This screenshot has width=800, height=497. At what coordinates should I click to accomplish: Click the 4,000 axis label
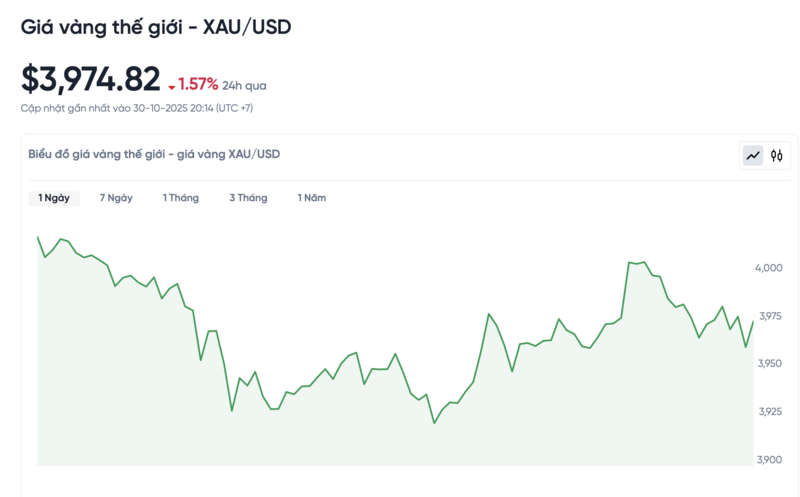769,268
